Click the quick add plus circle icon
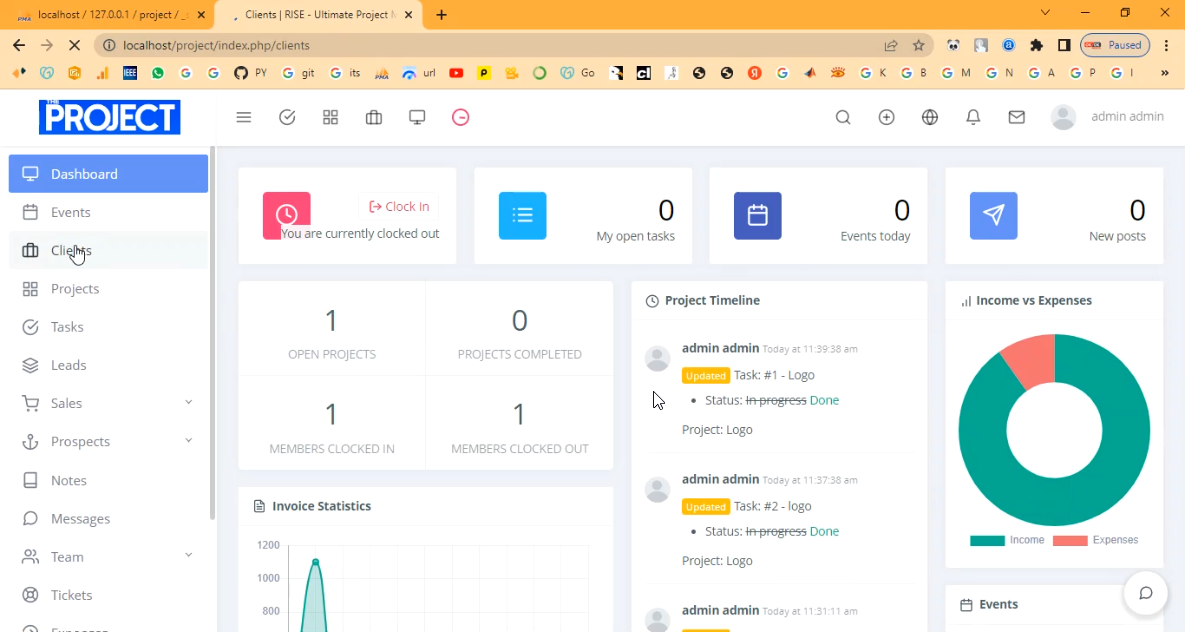This screenshot has height=632, width=1185. point(886,117)
